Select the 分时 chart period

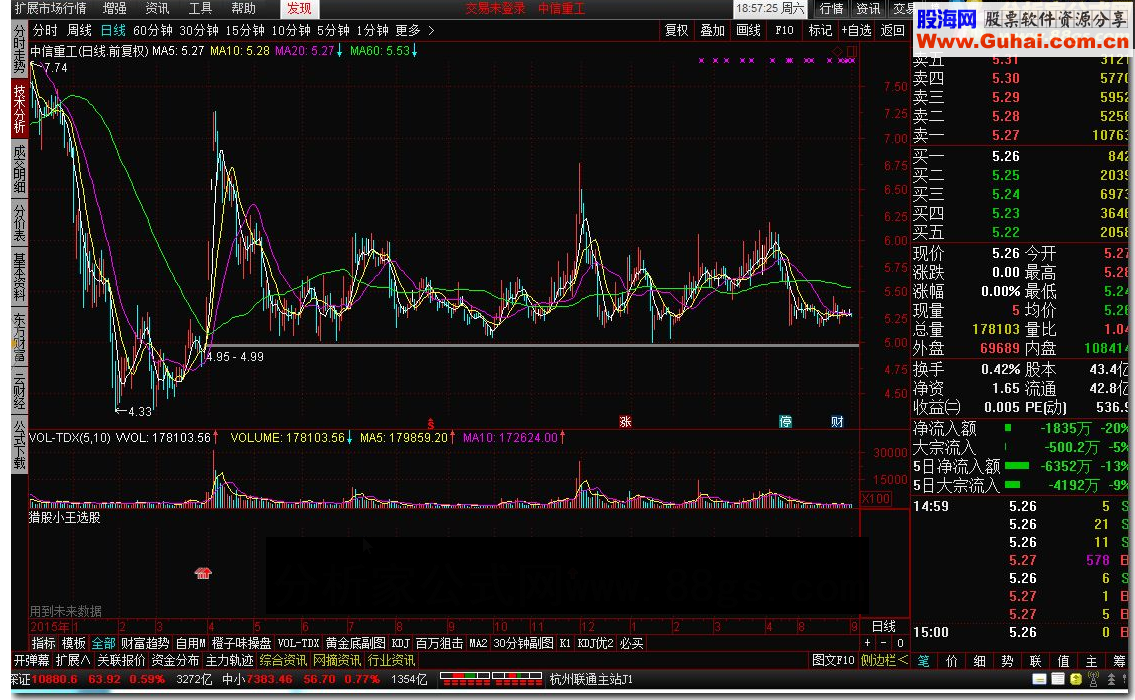45,30
